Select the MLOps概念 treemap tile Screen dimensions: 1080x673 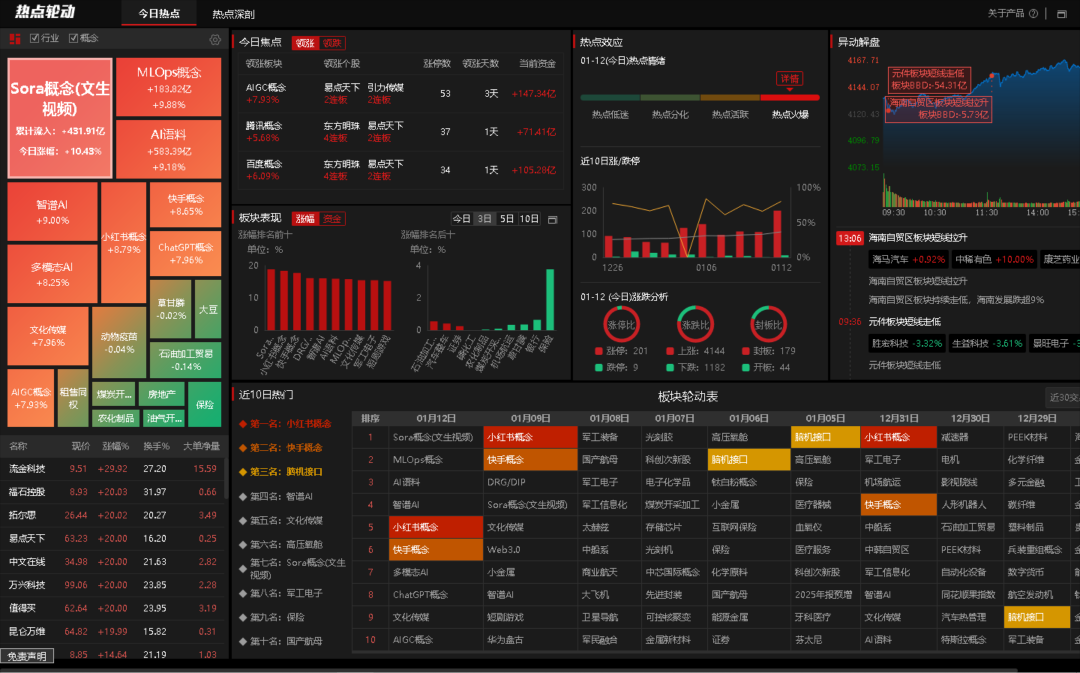tap(169, 87)
